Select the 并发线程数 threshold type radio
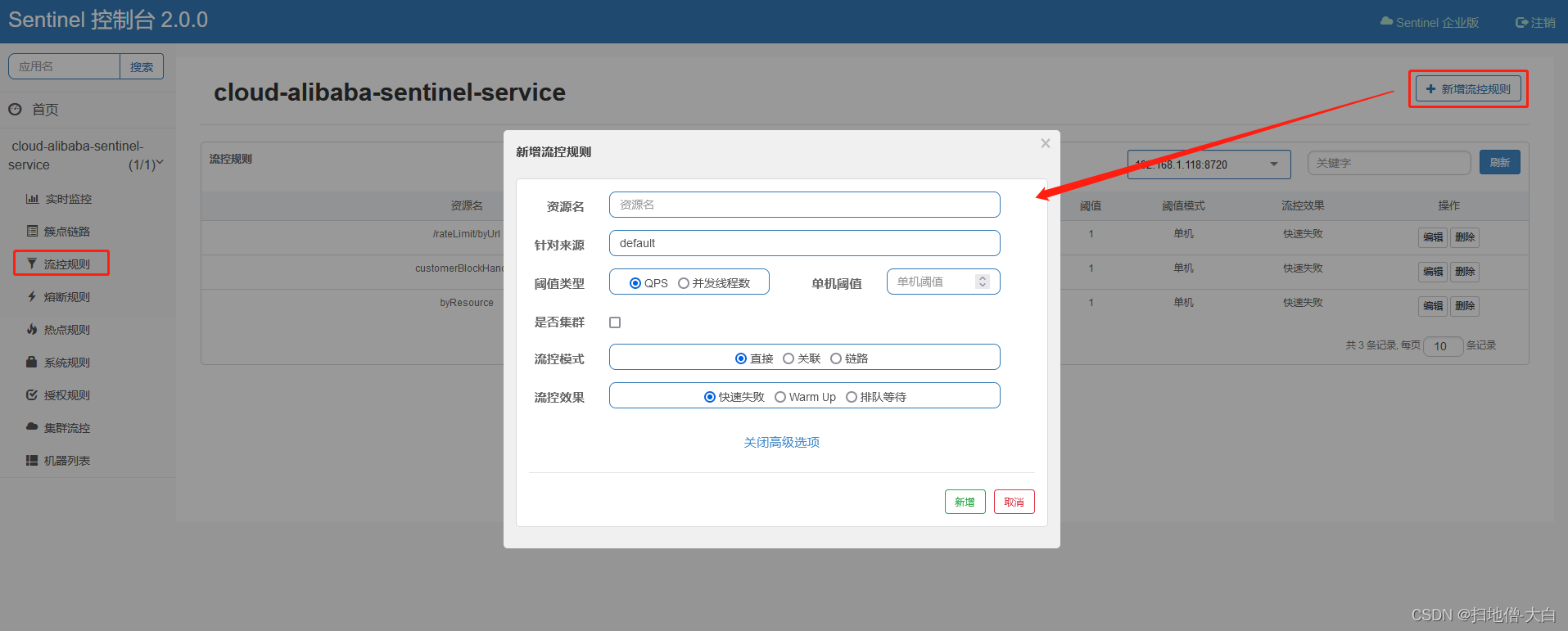The height and width of the screenshot is (631, 1568). click(x=684, y=283)
